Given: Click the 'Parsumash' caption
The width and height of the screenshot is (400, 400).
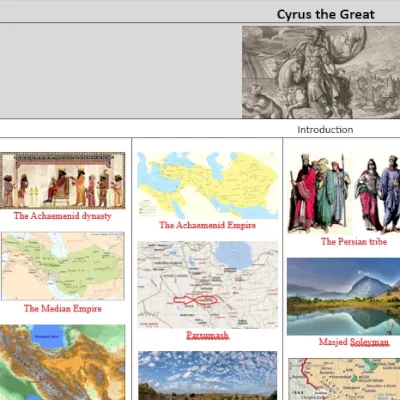Looking at the screenshot, I should 207,335.
